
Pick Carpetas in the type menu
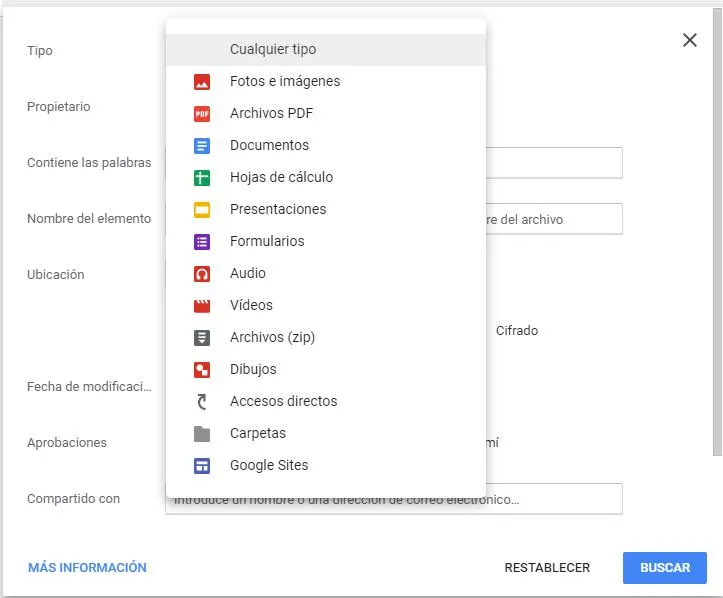(x=258, y=433)
